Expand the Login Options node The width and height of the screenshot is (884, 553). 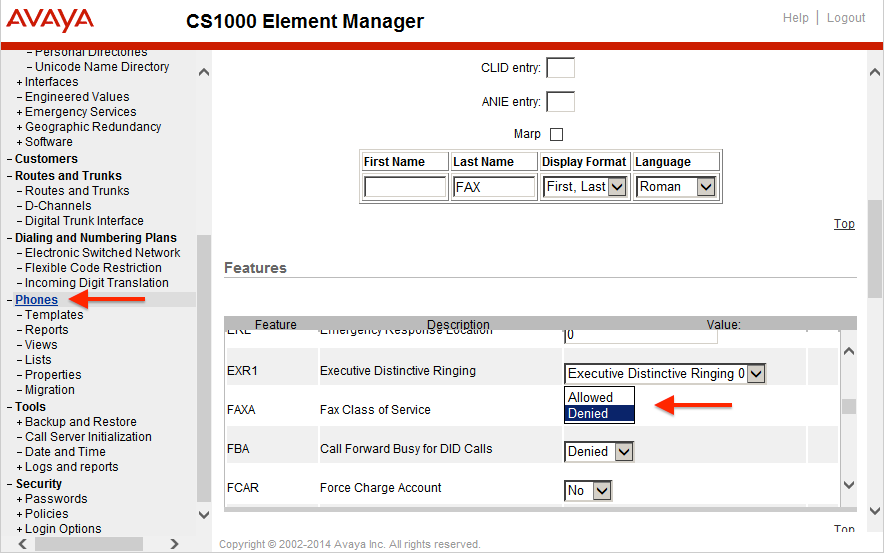(19, 529)
